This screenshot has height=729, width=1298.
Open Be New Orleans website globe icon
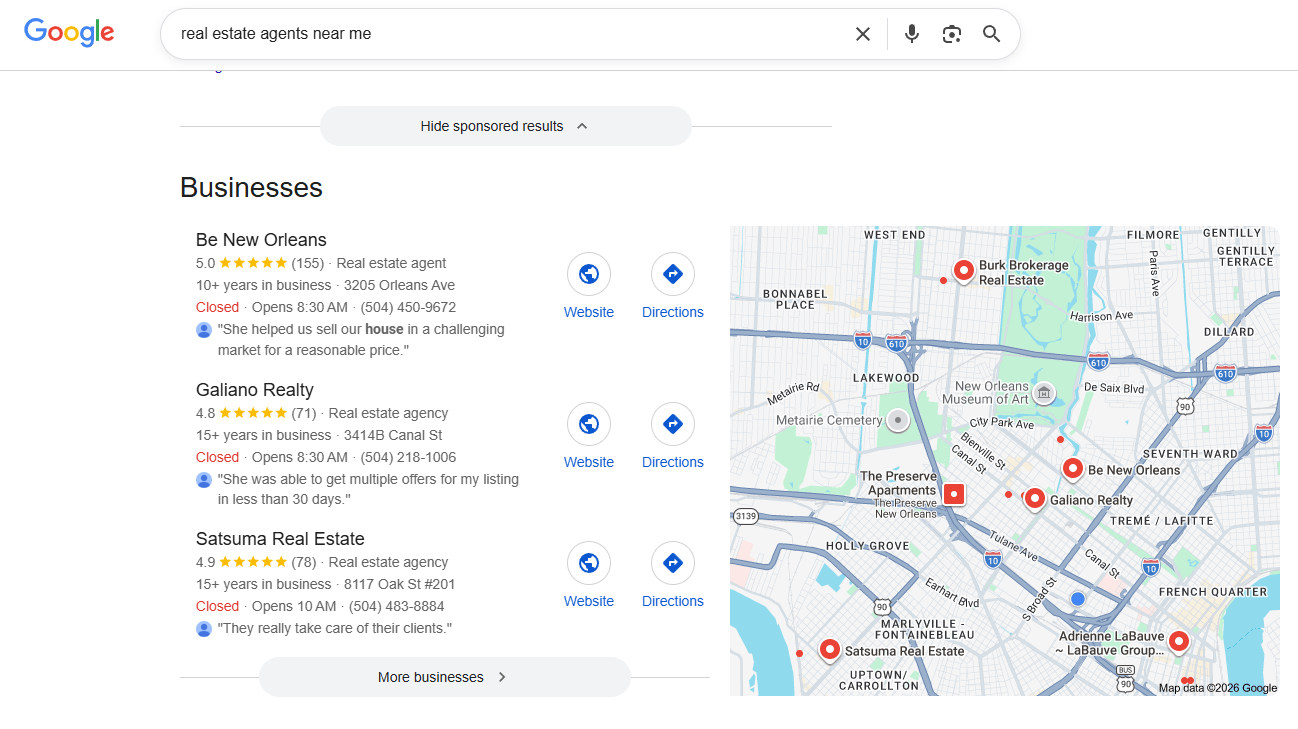click(x=589, y=274)
